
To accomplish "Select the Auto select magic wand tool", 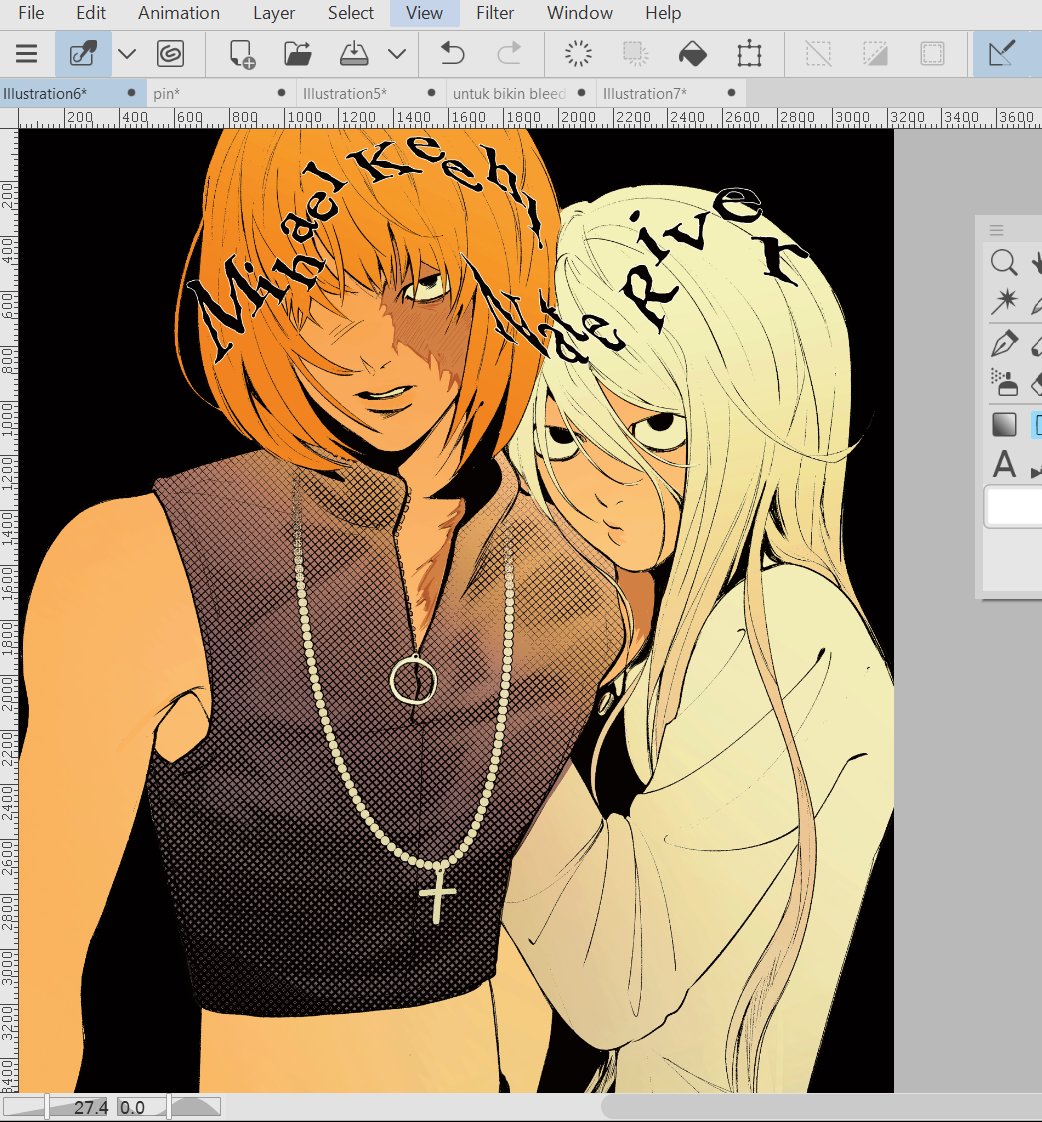I will click(x=1004, y=301).
